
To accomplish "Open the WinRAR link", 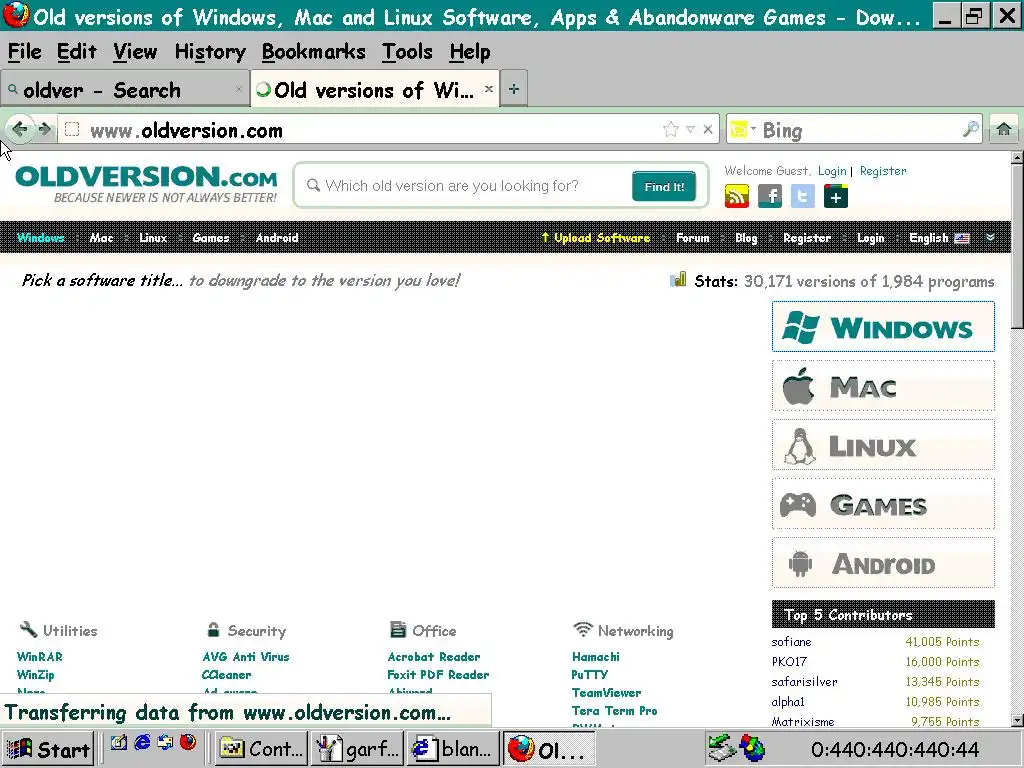I will [x=40, y=656].
